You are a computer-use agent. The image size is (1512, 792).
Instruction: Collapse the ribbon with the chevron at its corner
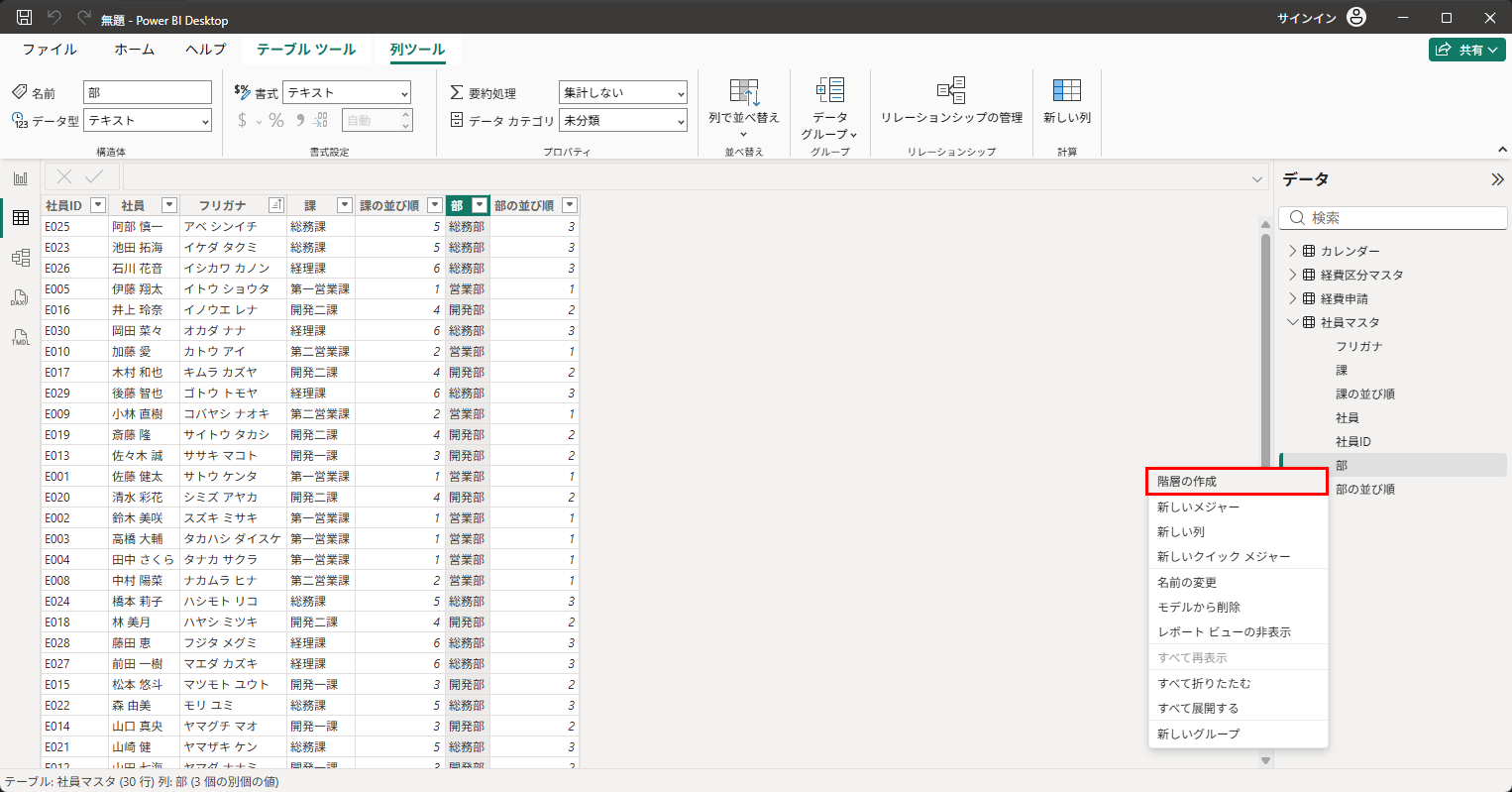tap(1503, 150)
